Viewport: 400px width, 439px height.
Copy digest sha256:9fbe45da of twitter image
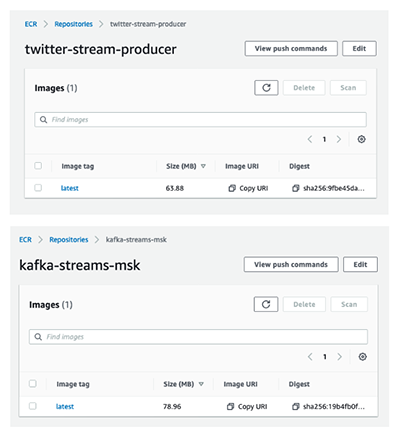tap(296, 188)
